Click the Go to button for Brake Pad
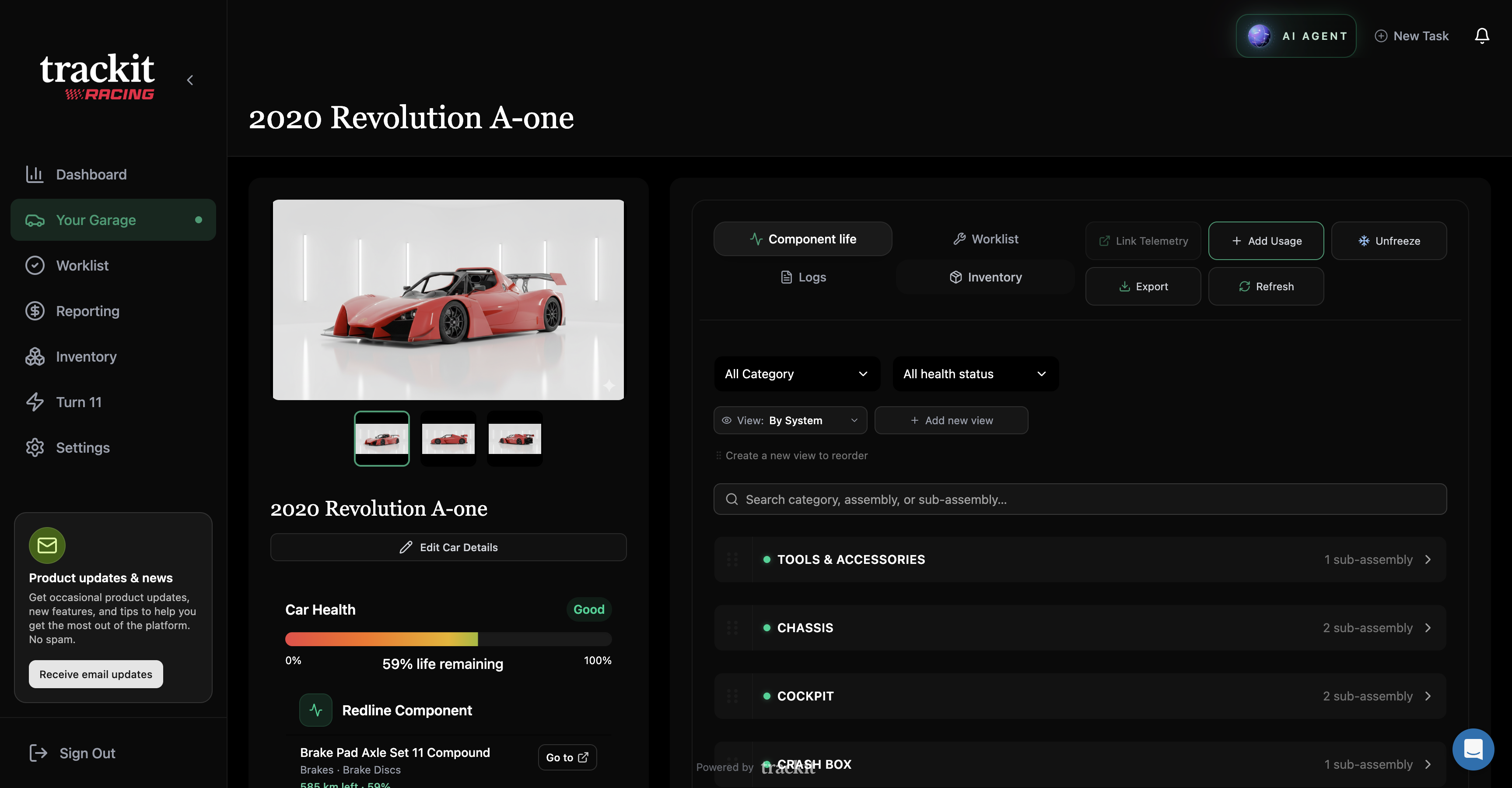This screenshot has width=1512, height=788. 567,757
